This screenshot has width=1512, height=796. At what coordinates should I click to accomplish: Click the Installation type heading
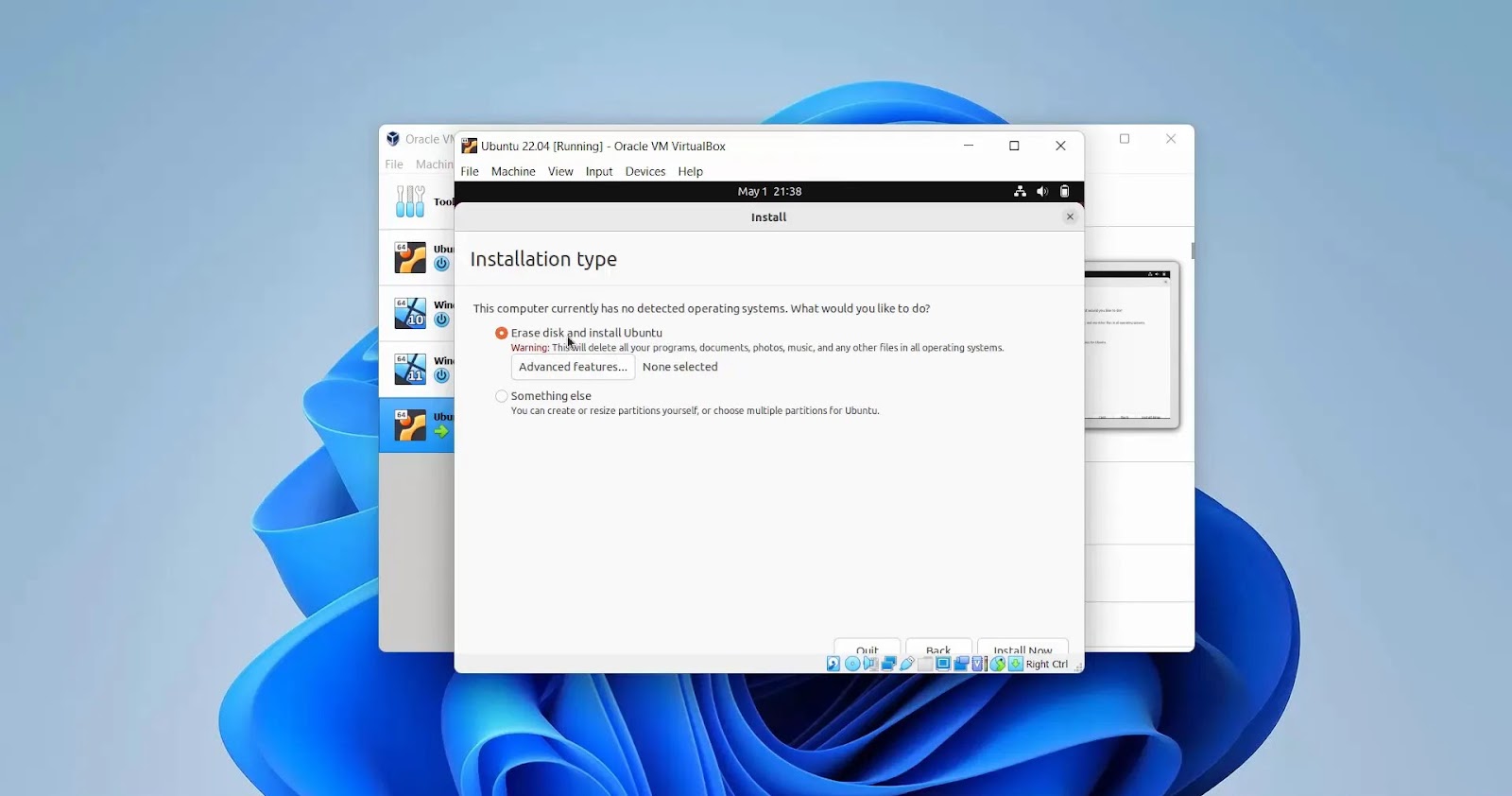(x=543, y=259)
